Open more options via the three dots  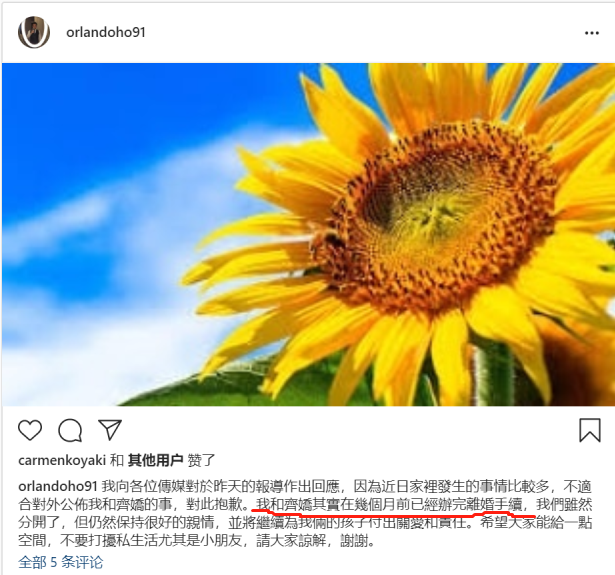coord(591,33)
